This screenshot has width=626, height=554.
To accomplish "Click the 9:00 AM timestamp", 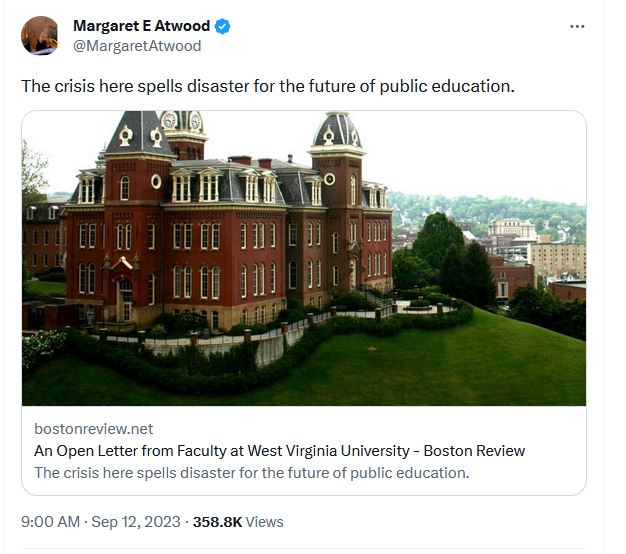I will pos(49,522).
